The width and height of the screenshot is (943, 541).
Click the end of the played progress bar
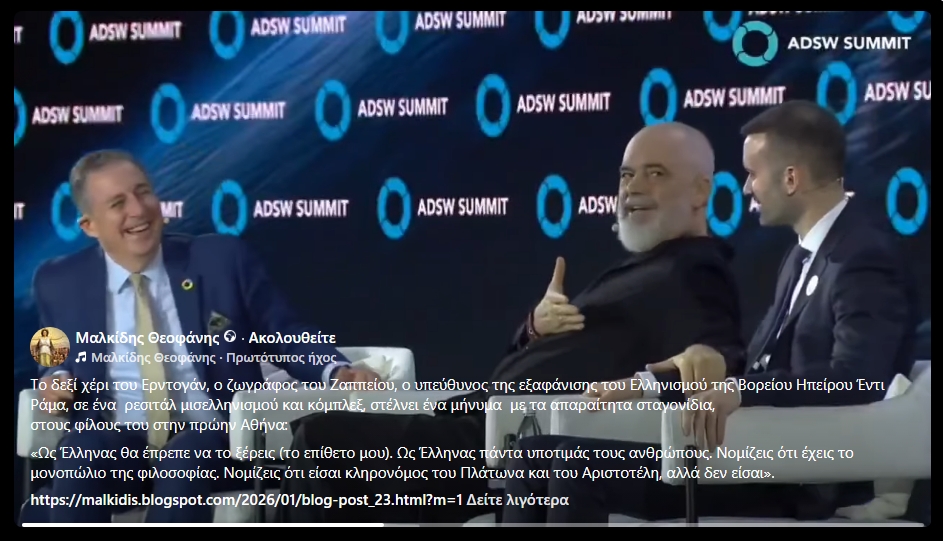(382, 525)
